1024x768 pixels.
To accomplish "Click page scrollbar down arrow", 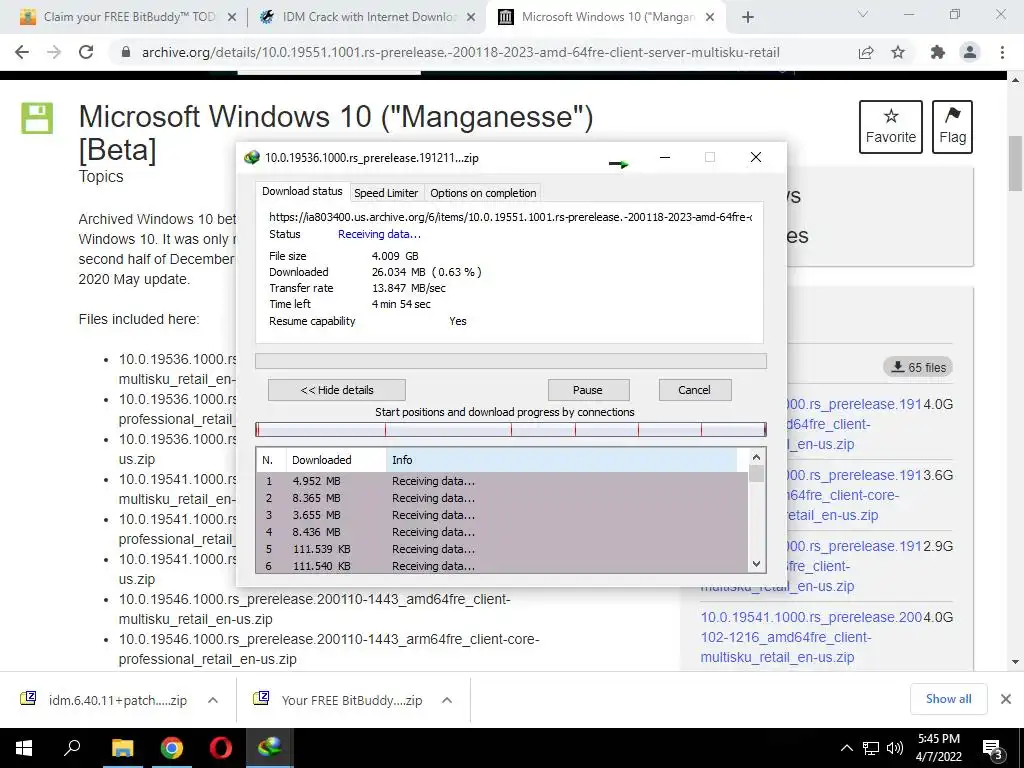I will point(1015,662).
